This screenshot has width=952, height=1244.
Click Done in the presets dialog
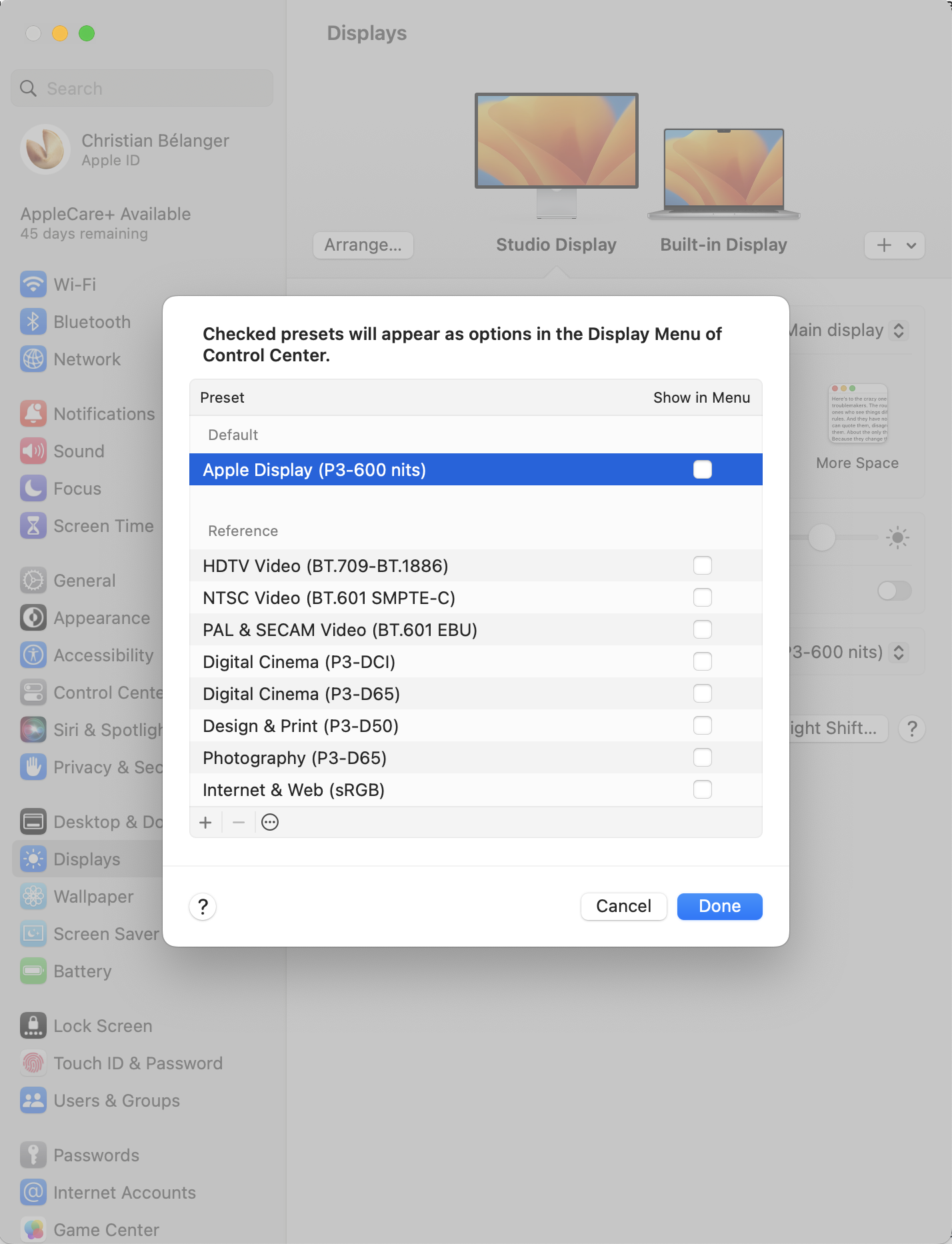720,907
